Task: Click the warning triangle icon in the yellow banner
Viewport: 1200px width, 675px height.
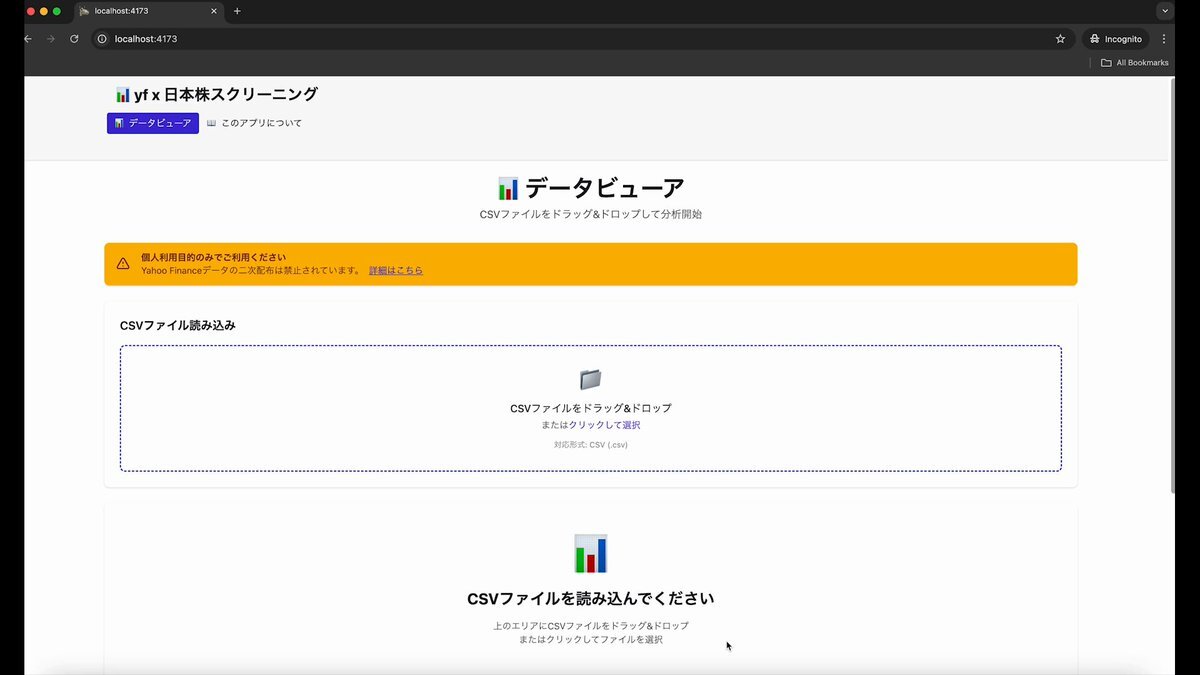Action: point(123,264)
